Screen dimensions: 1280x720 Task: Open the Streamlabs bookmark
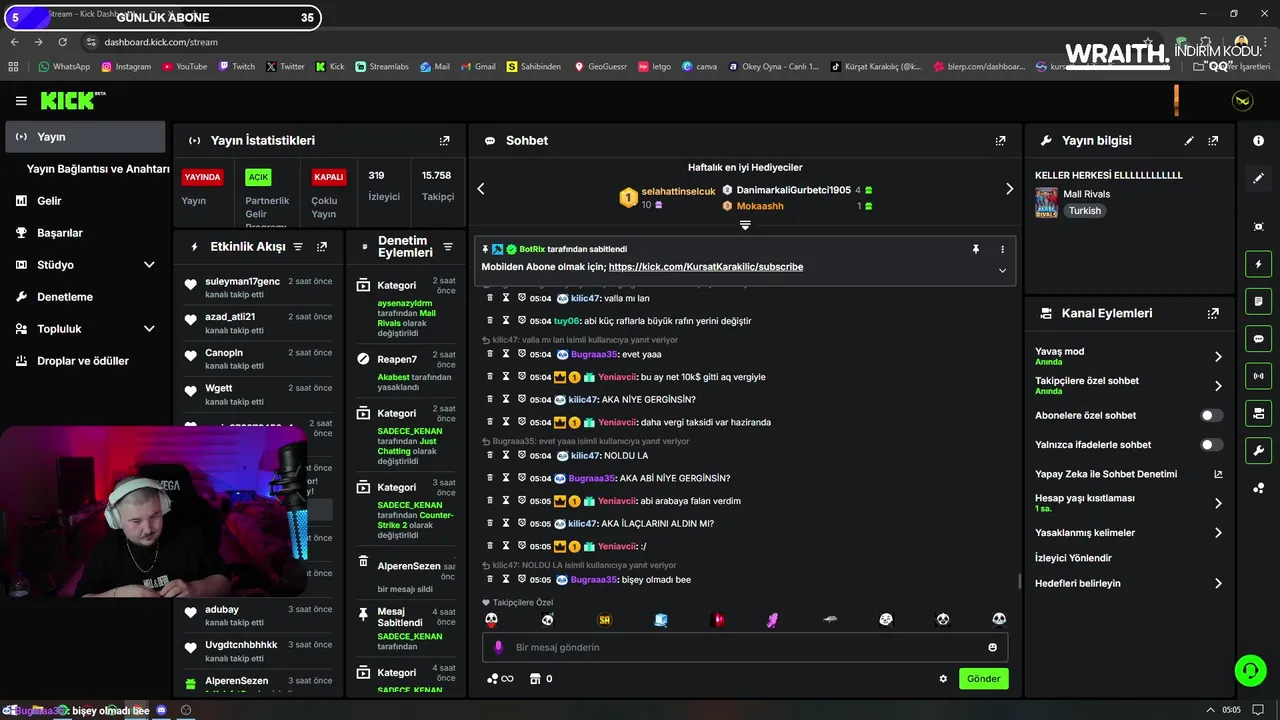381,67
